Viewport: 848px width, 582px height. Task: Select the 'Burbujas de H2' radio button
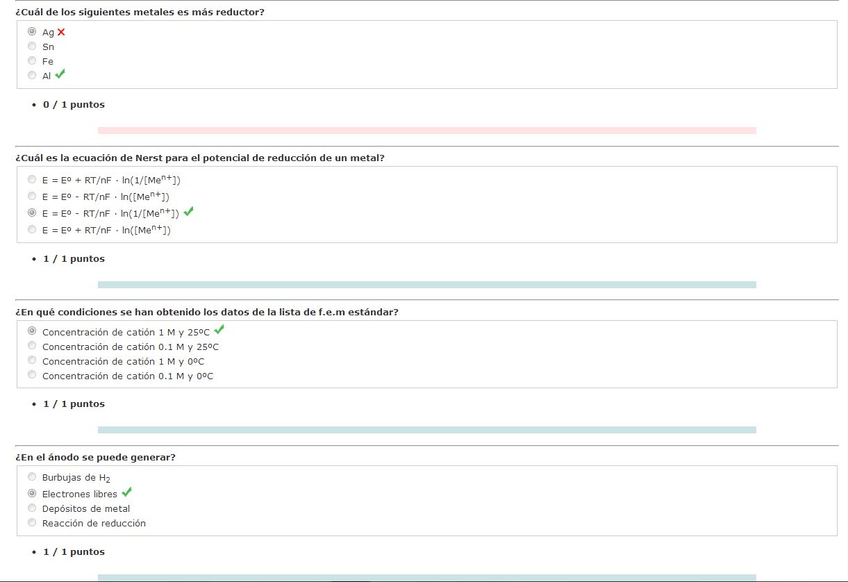32,477
